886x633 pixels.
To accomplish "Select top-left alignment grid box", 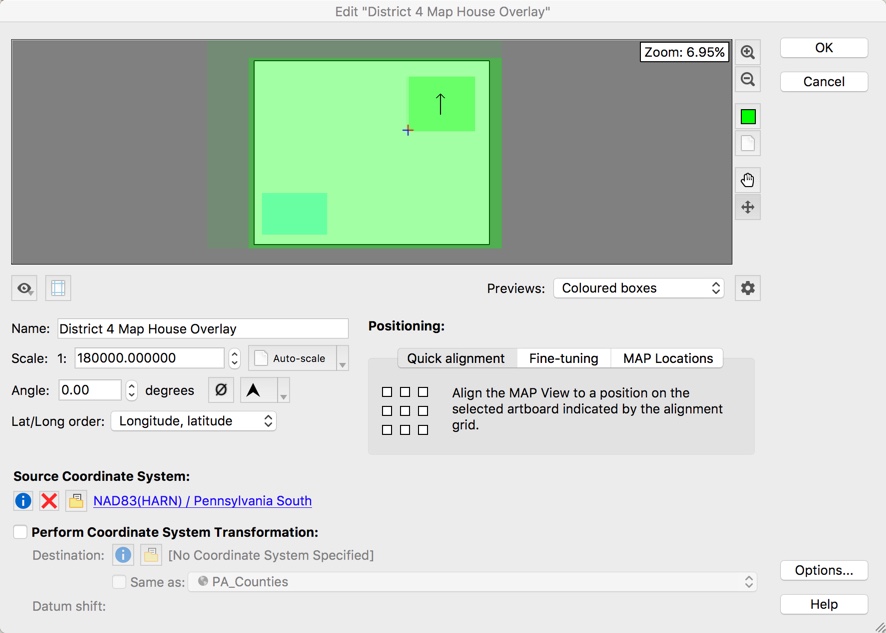I will pos(387,392).
